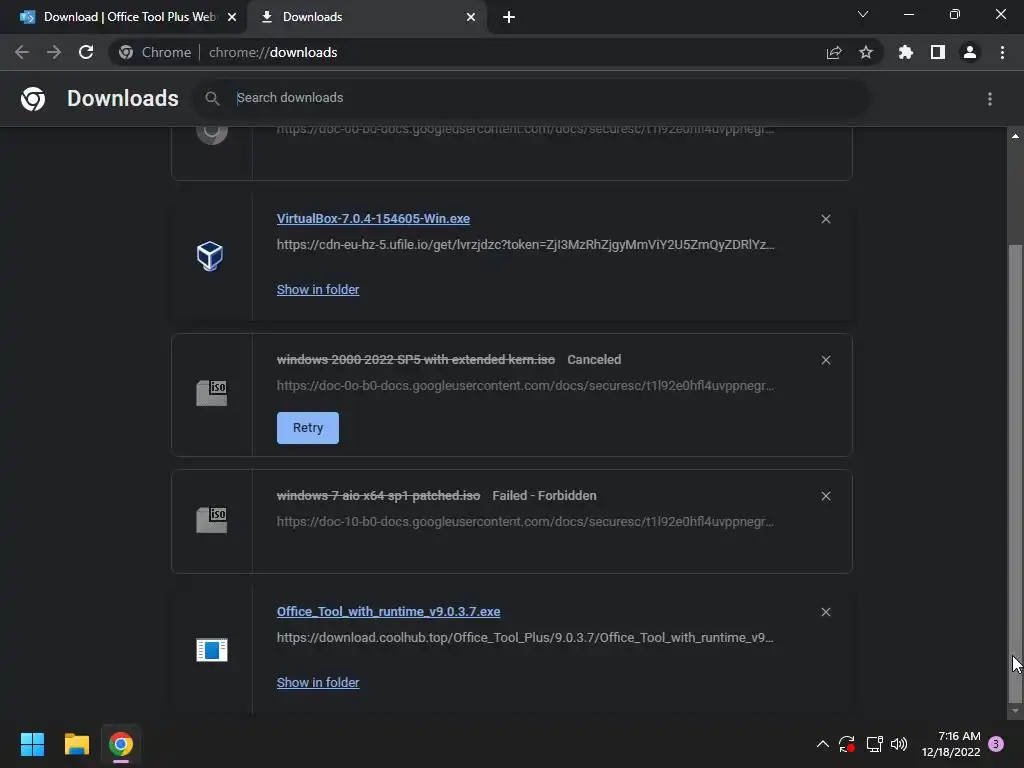
Task: Click the canceled windows 2000 filename
Action: tap(416, 360)
